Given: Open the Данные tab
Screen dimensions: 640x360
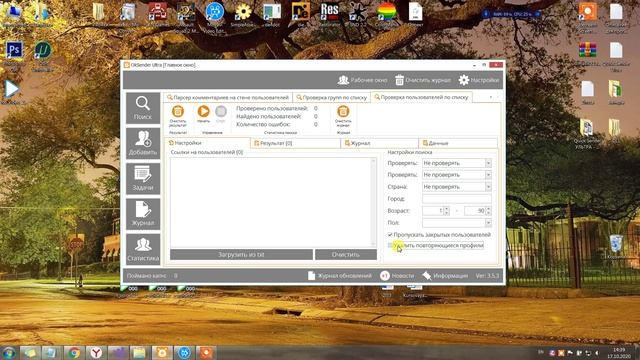Looking at the screenshot, I should click(x=458, y=143).
